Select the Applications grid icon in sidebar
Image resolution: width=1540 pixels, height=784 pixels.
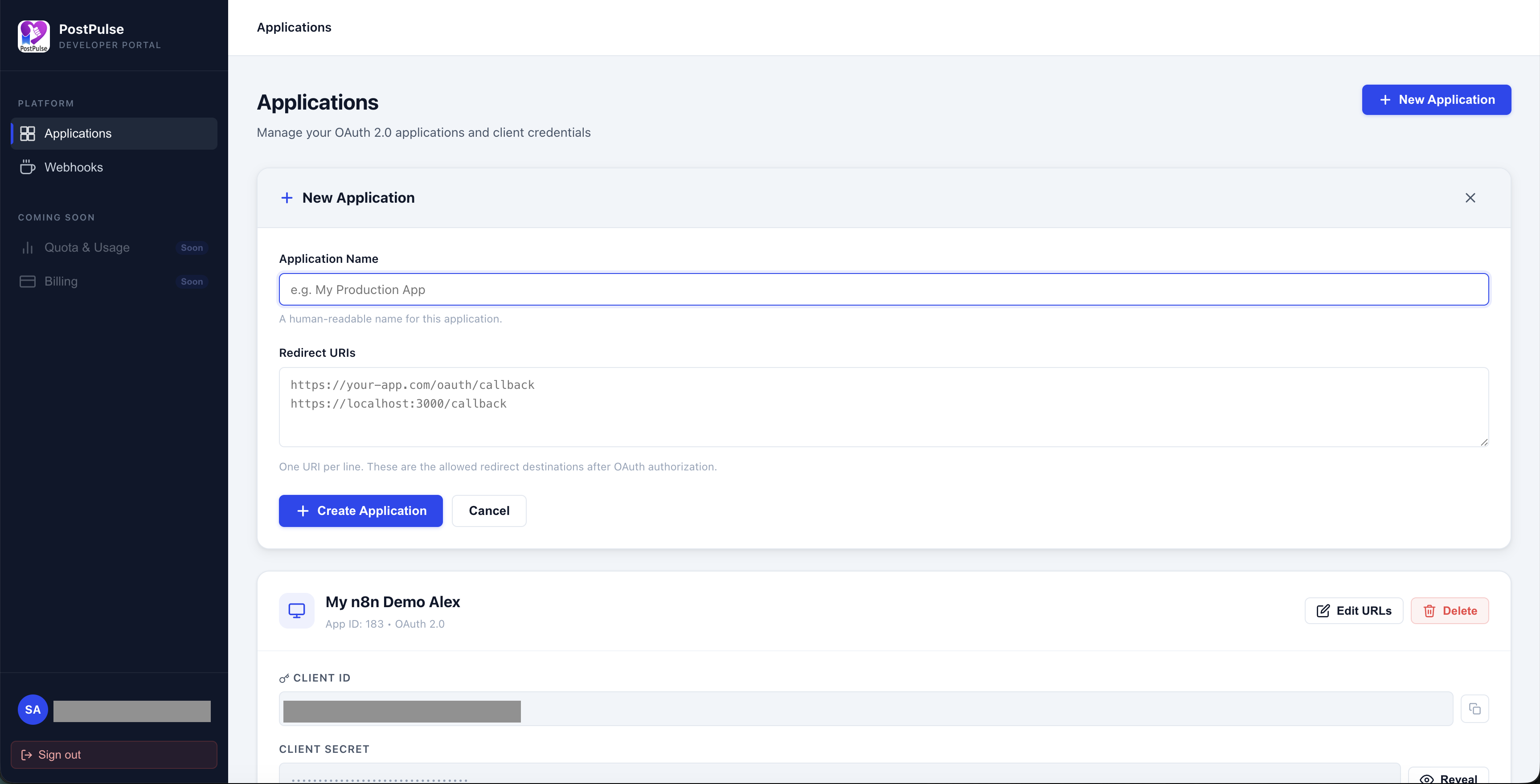28,133
